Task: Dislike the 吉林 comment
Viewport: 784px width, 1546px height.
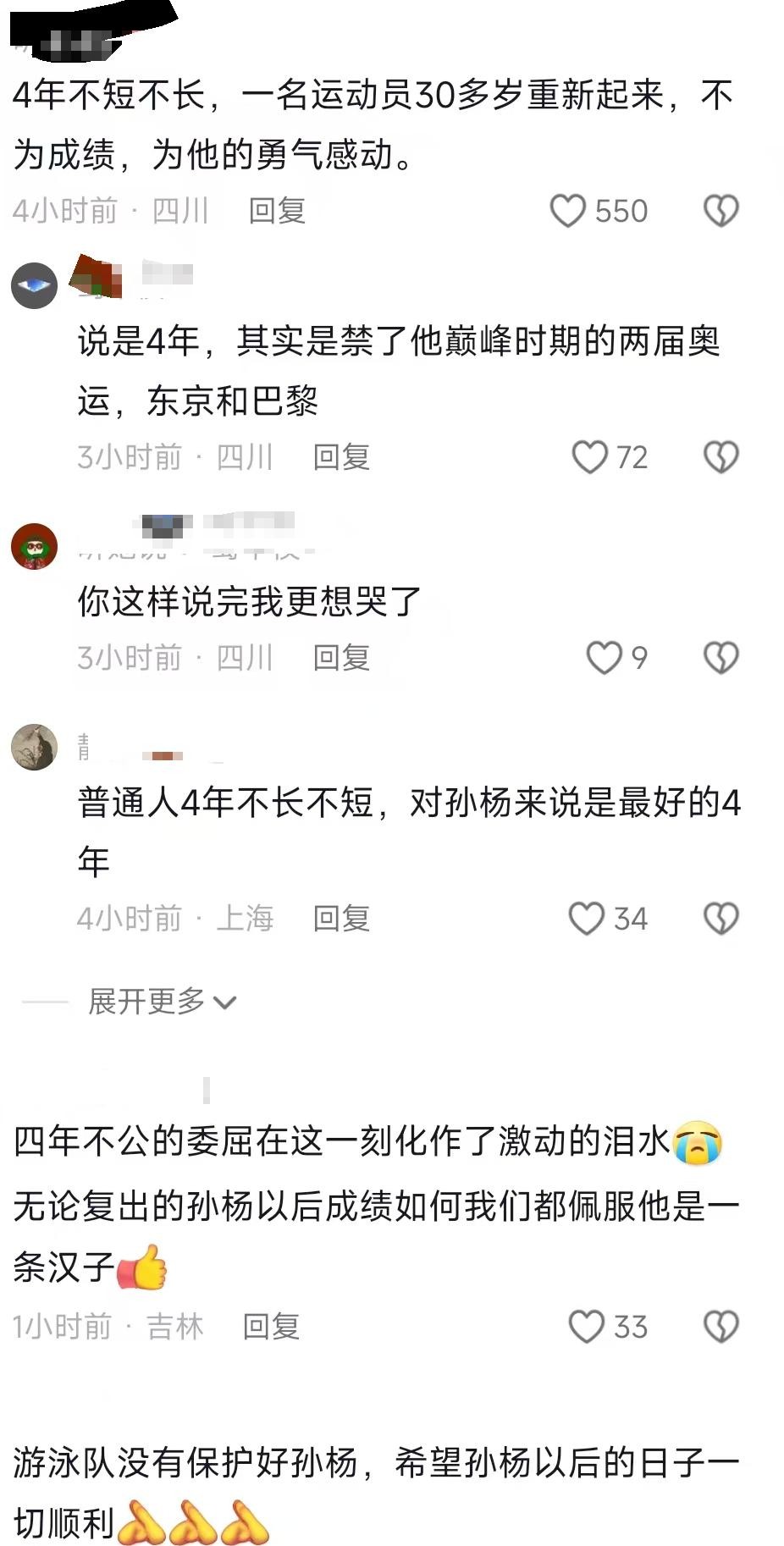Action: click(721, 1327)
